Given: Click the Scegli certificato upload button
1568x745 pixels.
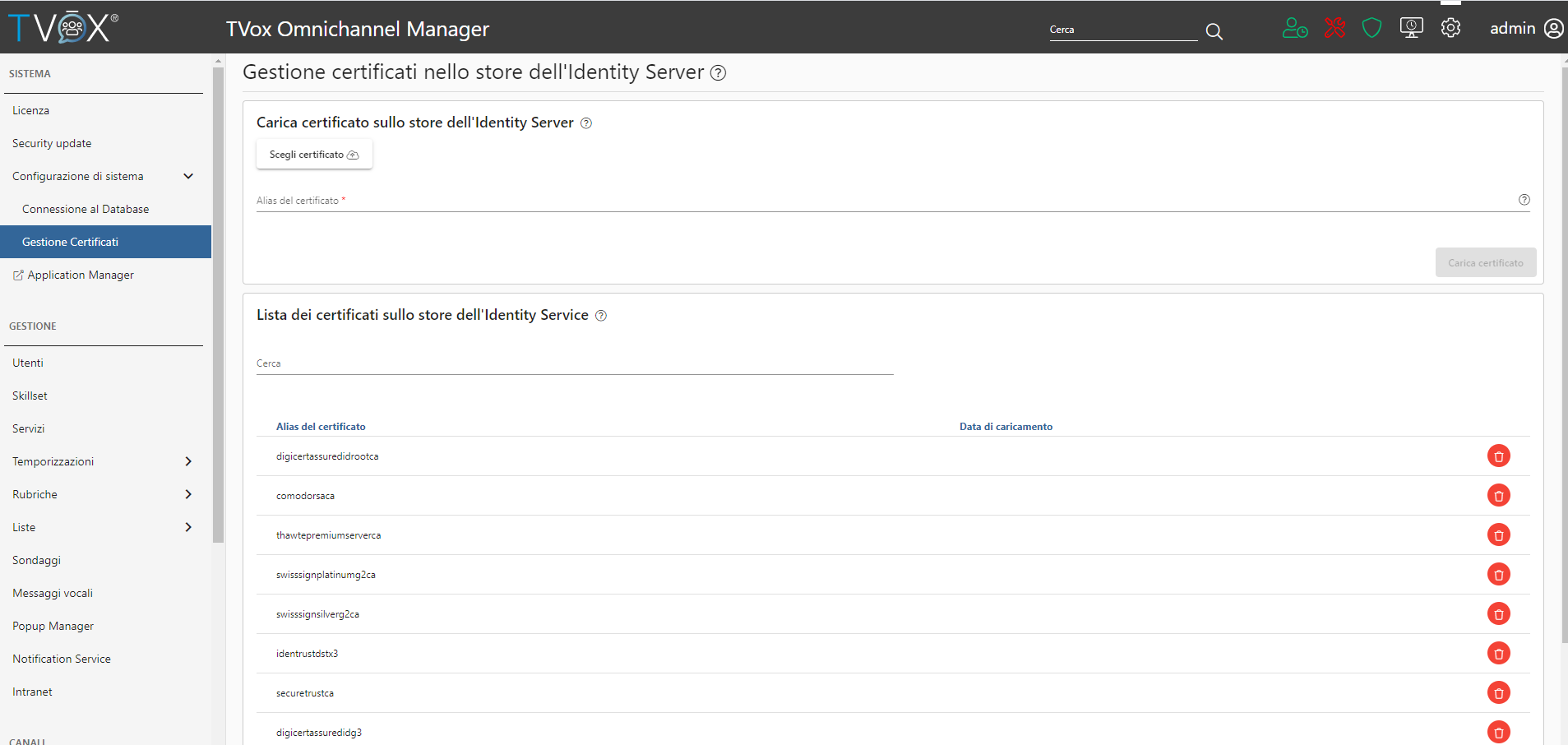Looking at the screenshot, I should (x=314, y=155).
